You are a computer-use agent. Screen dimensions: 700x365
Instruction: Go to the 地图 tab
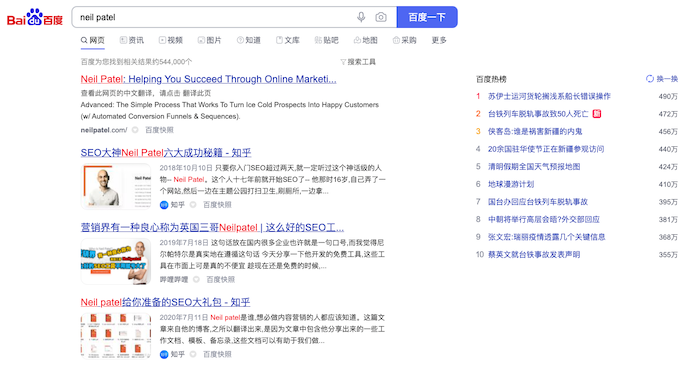click(x=366, y=40)
